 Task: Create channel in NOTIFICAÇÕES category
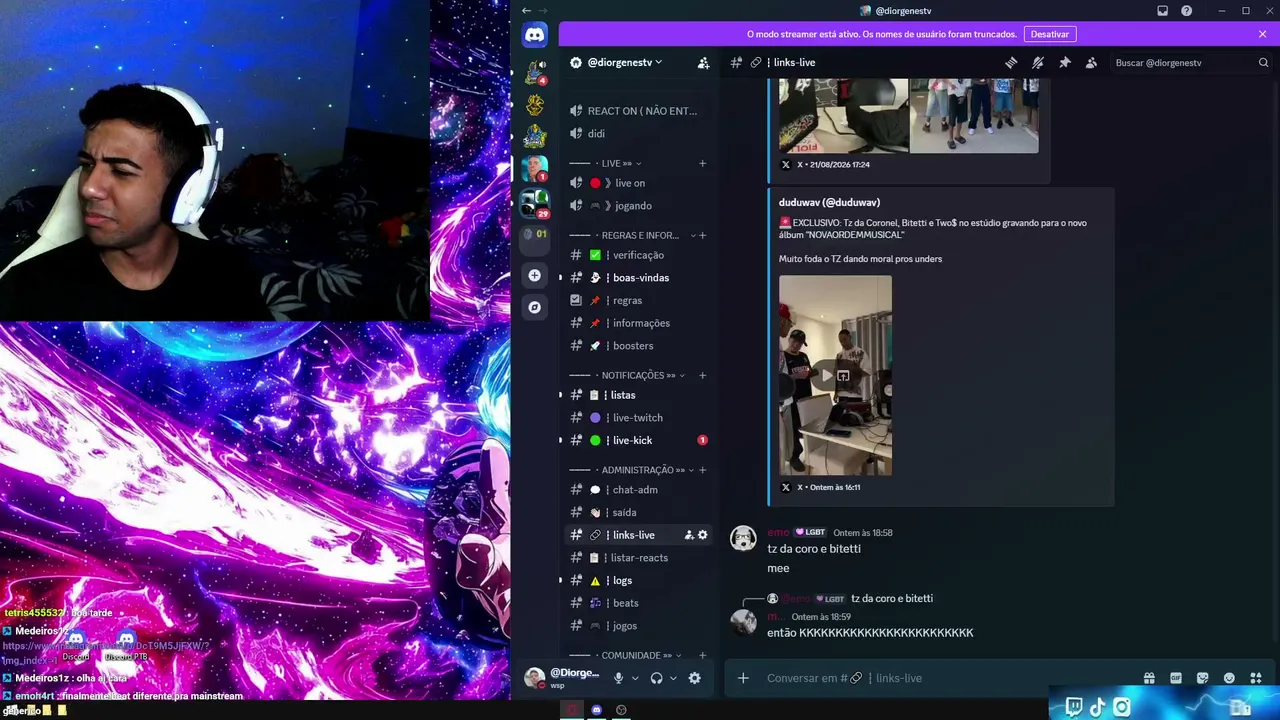point(703,375)
